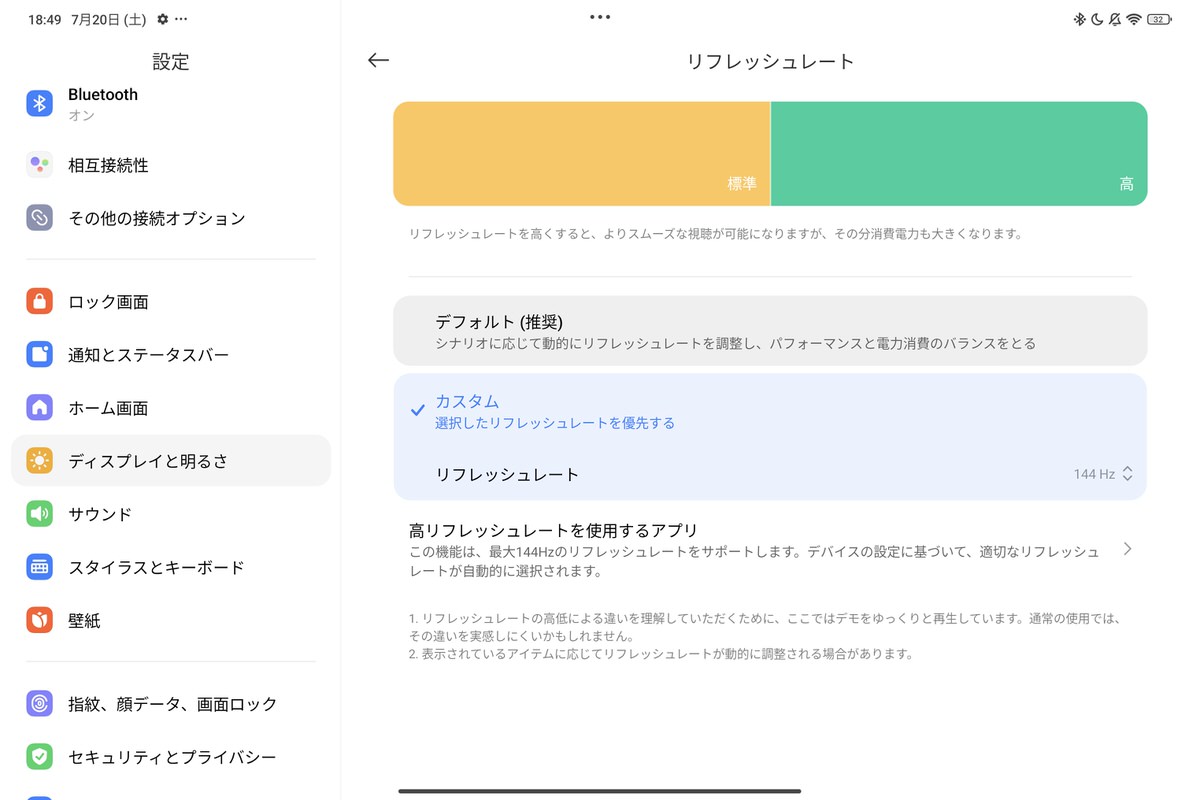Open the 144 Hz refresh rate dropdown
The image size is (1200, 800).
point(1102,474)
